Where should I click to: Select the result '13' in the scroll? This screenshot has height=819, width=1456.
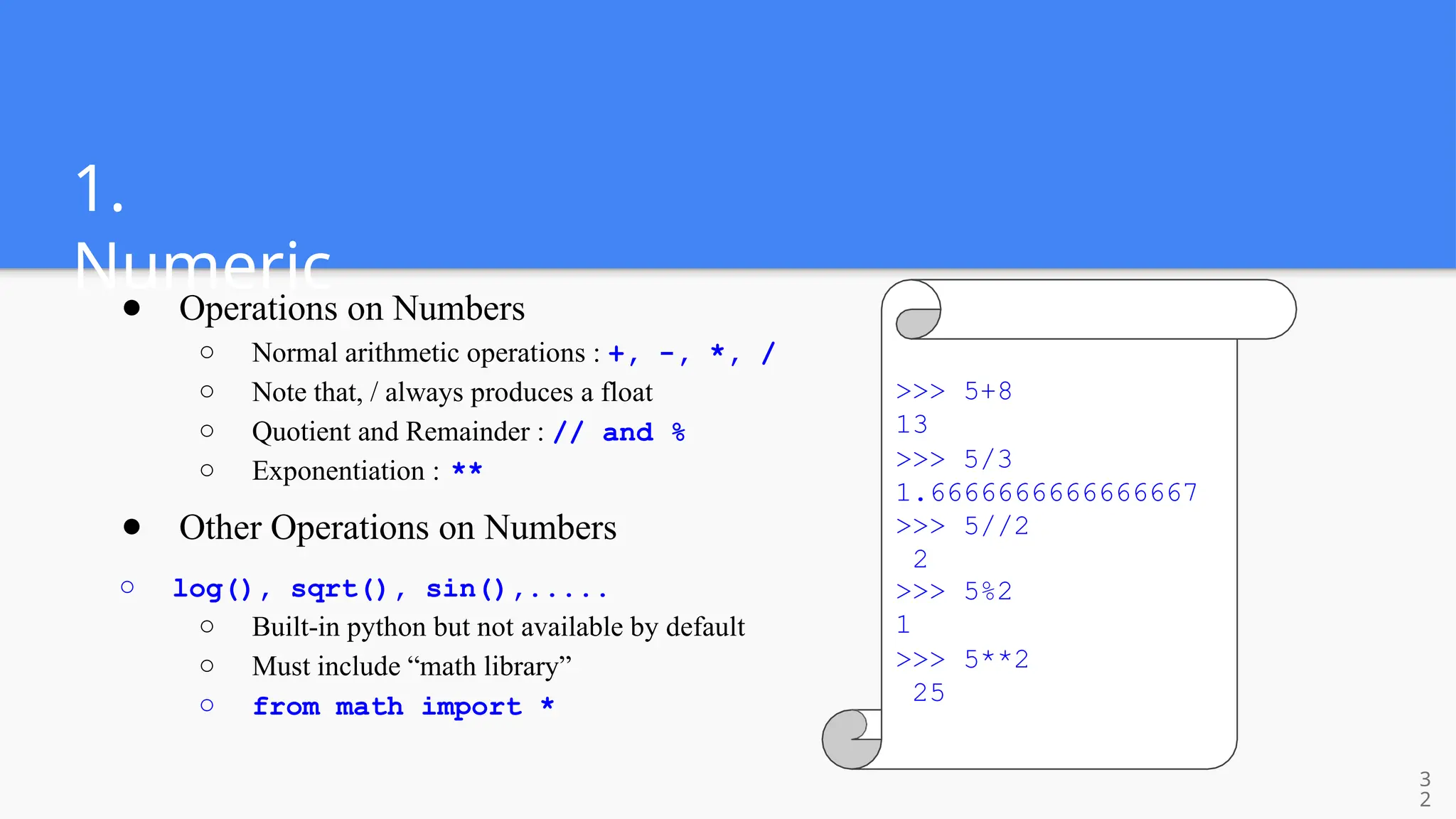[911, 424]
